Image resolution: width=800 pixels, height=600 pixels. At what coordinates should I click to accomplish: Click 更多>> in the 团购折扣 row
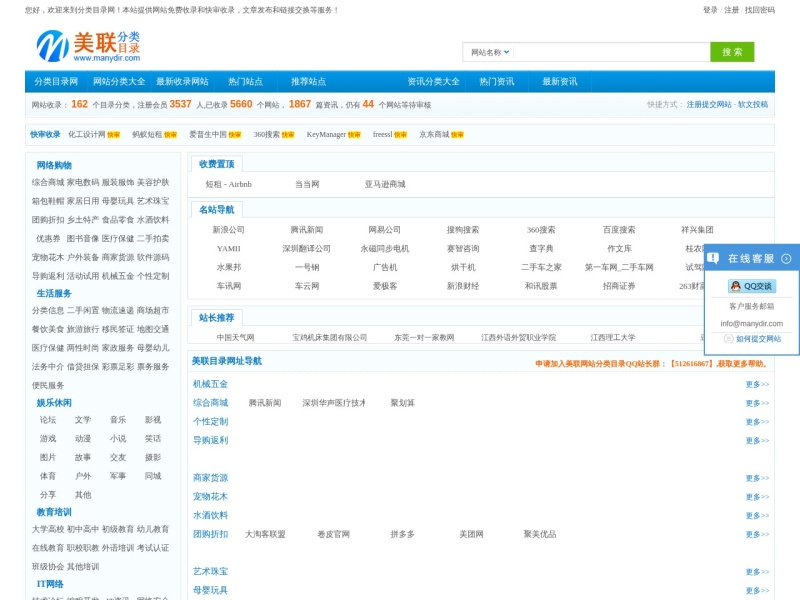point(757,535)
